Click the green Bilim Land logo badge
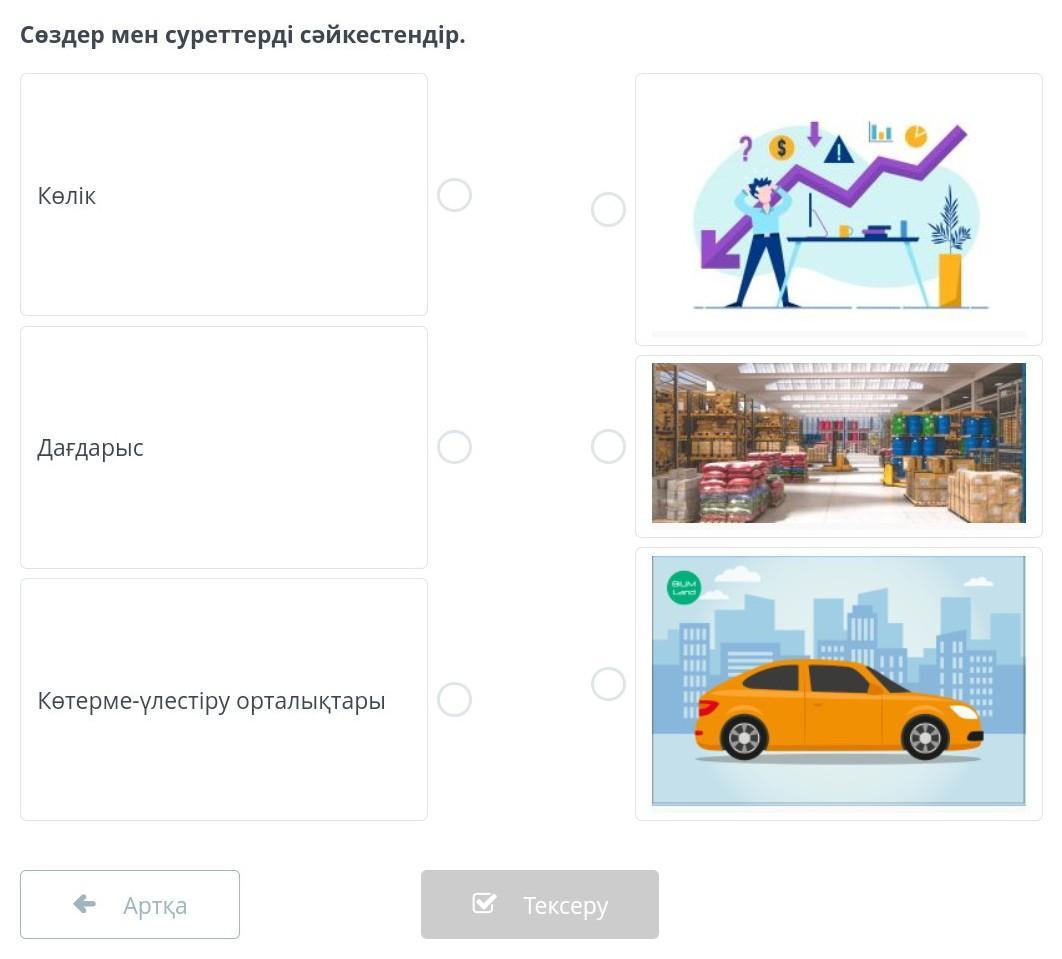Image resolution: width=1062 pixels, height=959 pixels. click(684, 587)
